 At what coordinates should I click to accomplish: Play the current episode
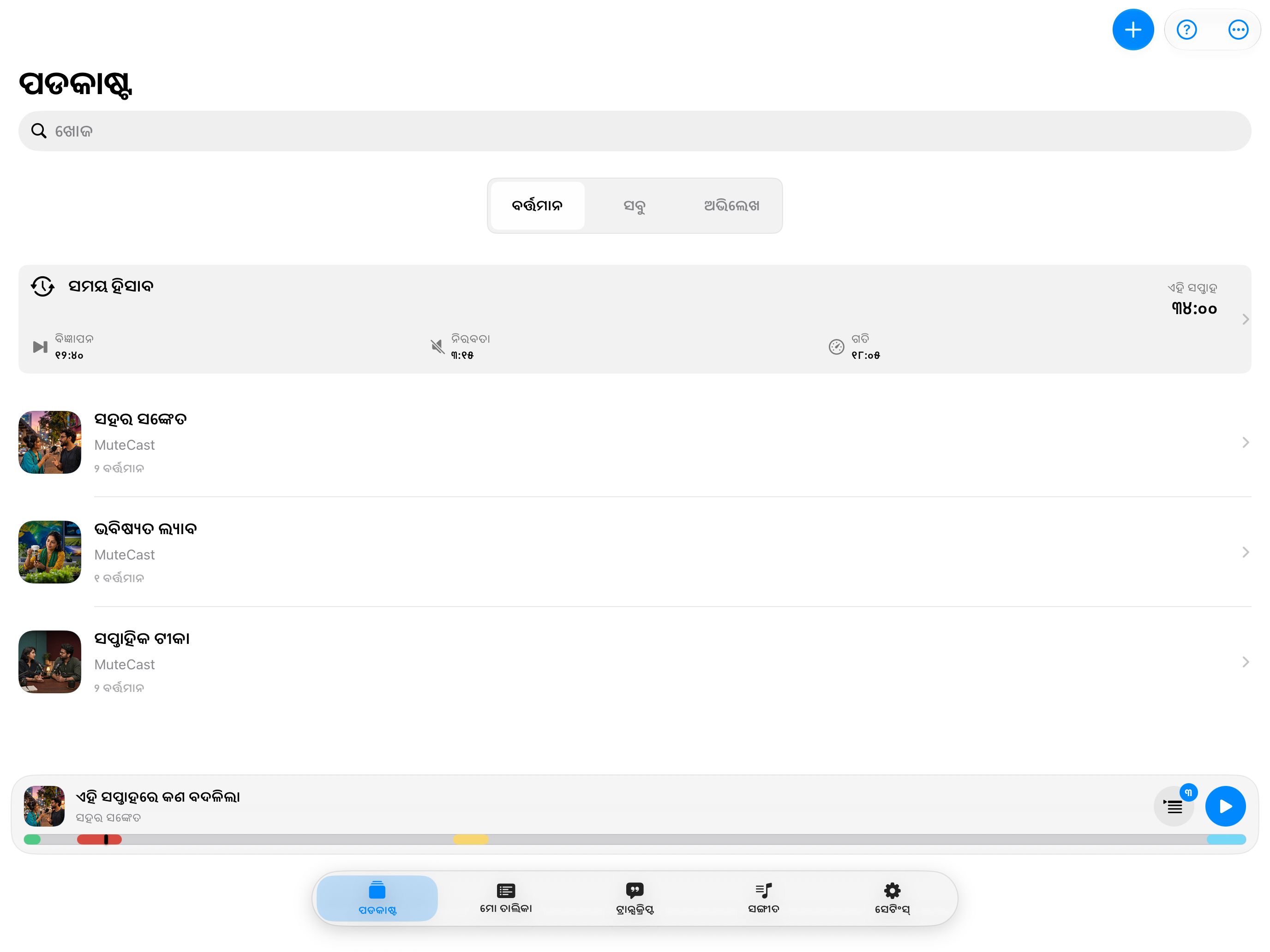tap(1225, 806)
